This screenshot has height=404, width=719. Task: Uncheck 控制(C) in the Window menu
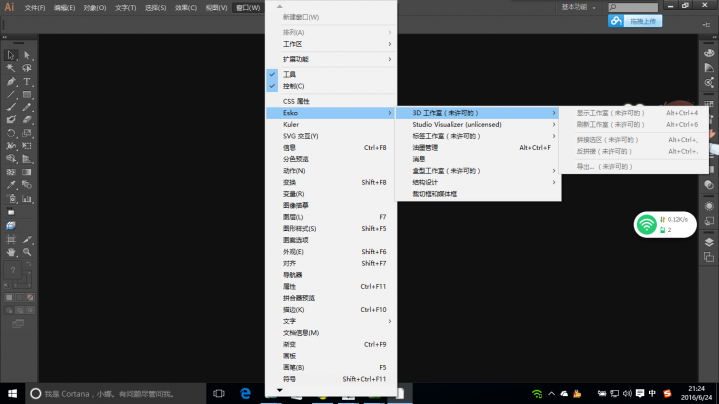(x=293, y=86)
